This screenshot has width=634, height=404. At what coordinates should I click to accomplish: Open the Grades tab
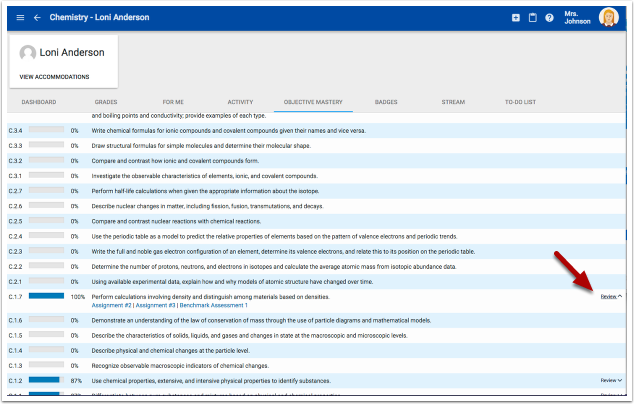pos(106,102)
